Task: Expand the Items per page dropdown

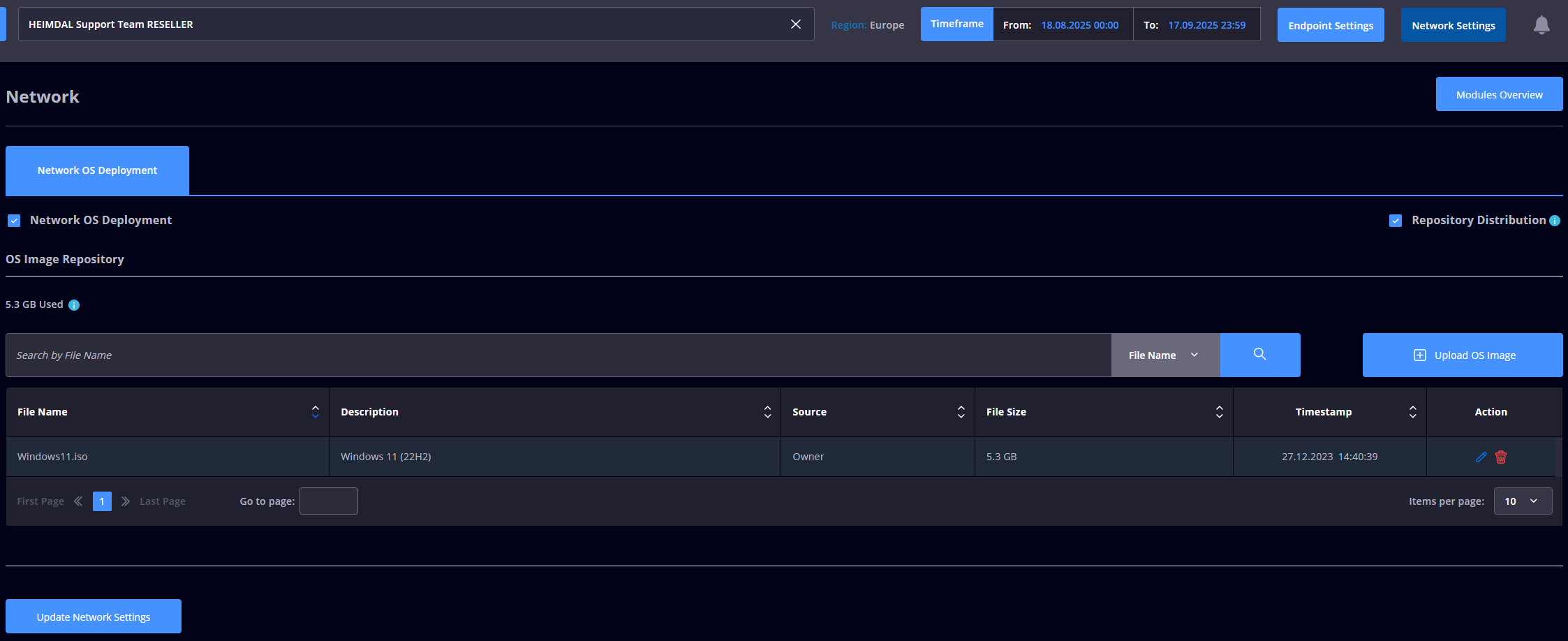Action: (1523, 501)
